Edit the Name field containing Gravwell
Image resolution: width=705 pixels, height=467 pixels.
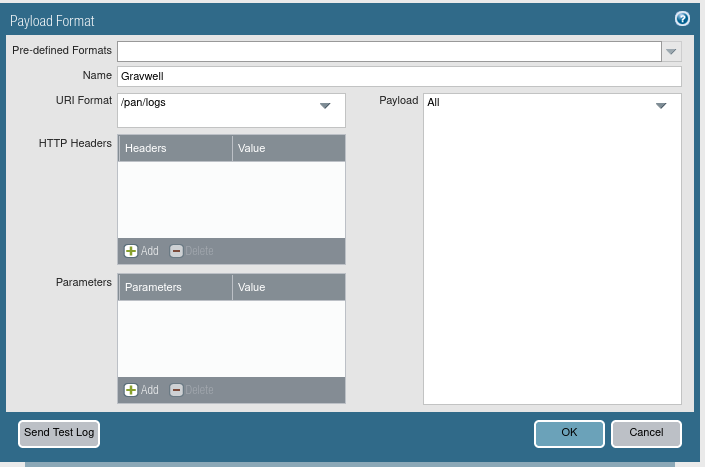click(x=399, y=76)
